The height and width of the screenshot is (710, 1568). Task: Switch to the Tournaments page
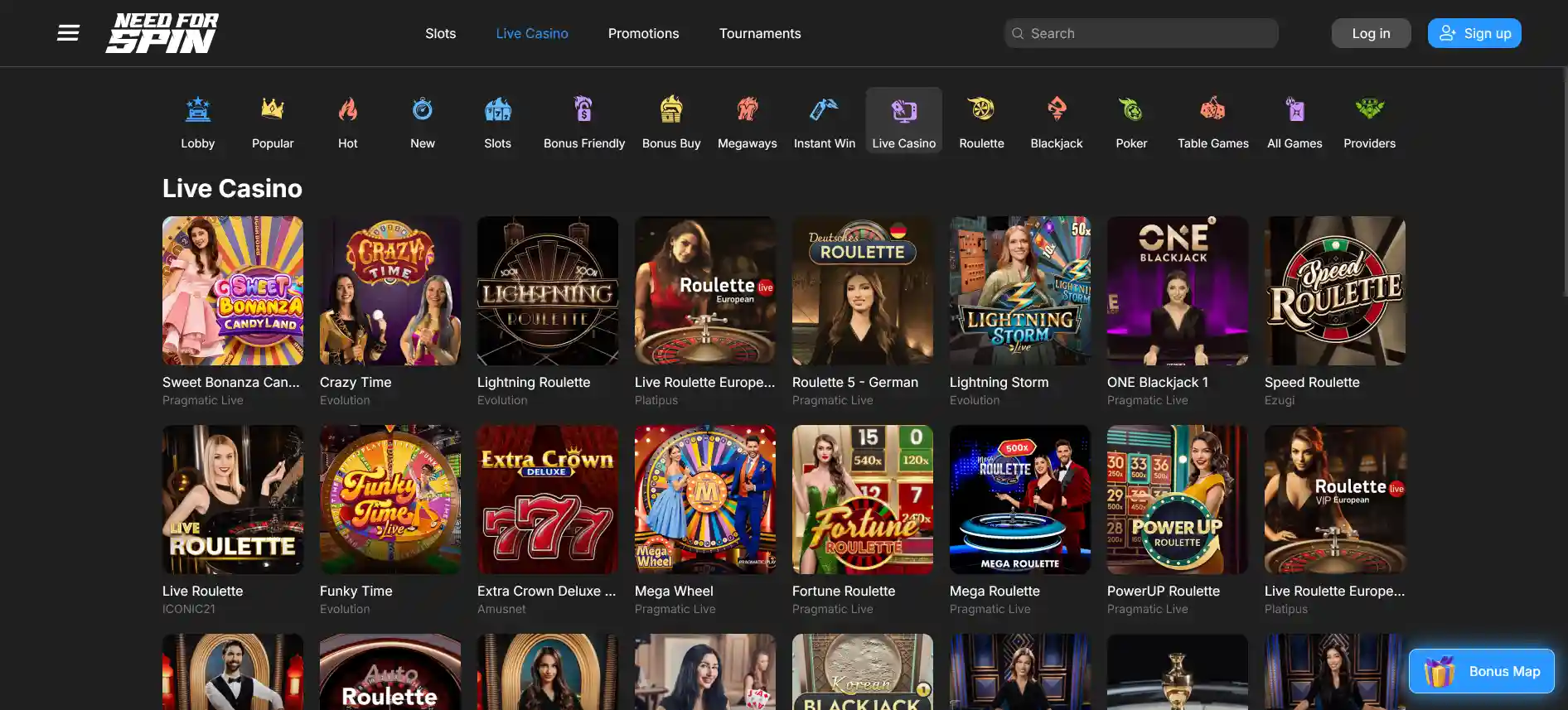click(759, 33)
